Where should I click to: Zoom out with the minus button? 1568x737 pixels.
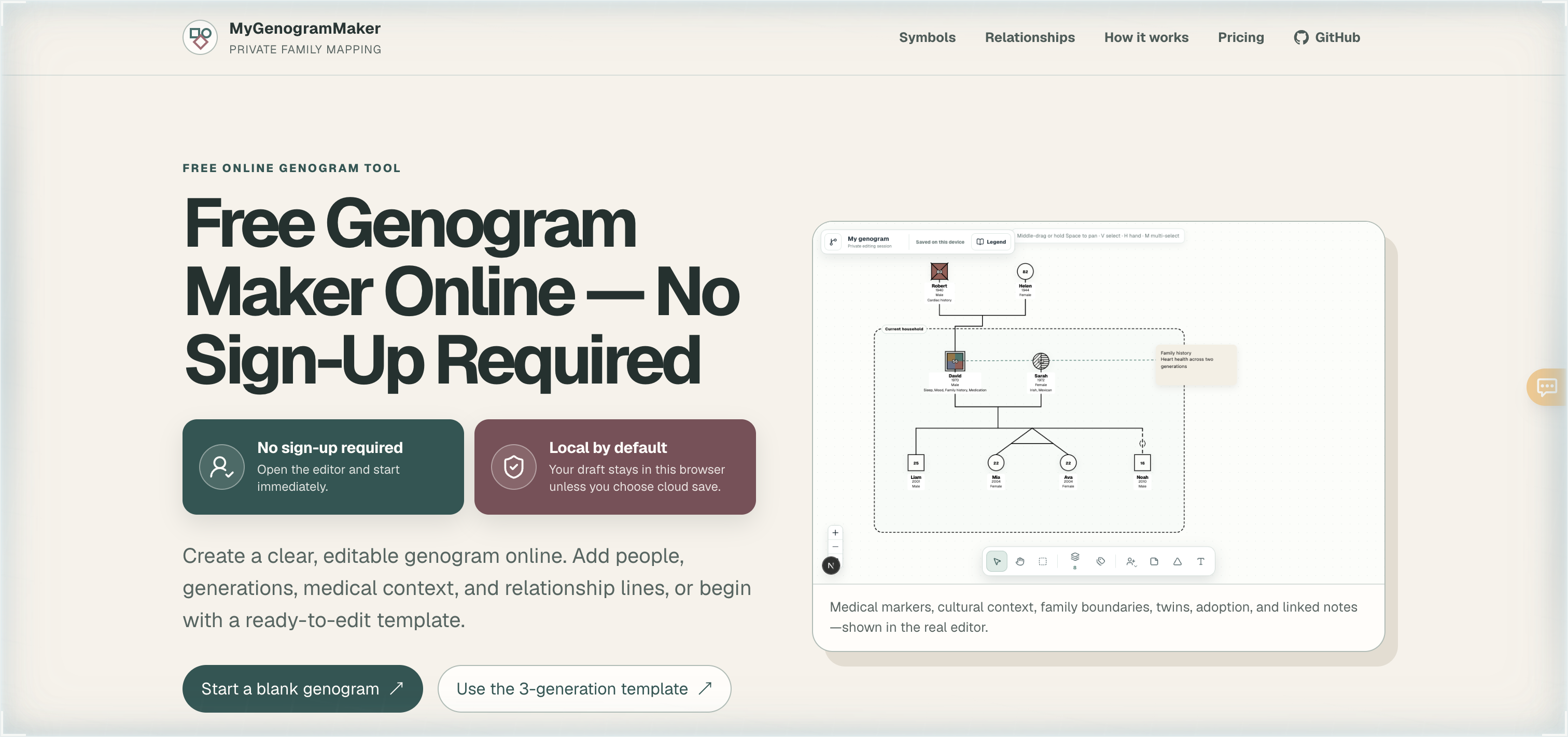click(x=835, y=546)
